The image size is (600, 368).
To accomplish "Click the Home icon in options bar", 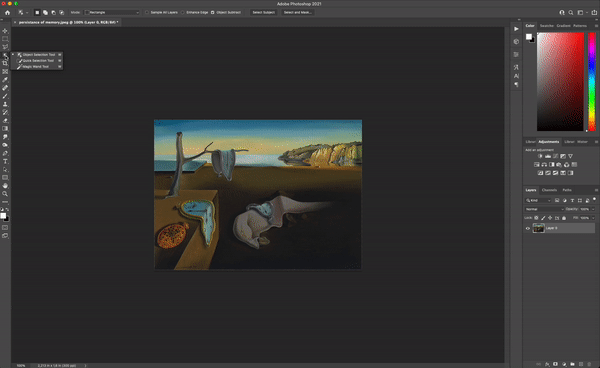I will pos(7,12).
